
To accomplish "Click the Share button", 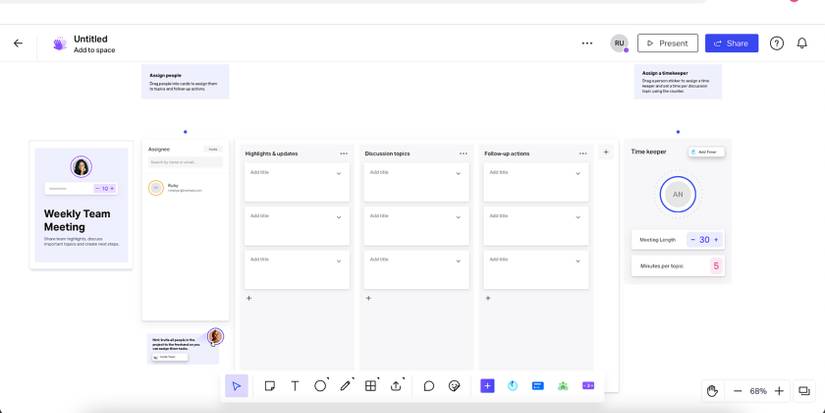I will 731,43.
